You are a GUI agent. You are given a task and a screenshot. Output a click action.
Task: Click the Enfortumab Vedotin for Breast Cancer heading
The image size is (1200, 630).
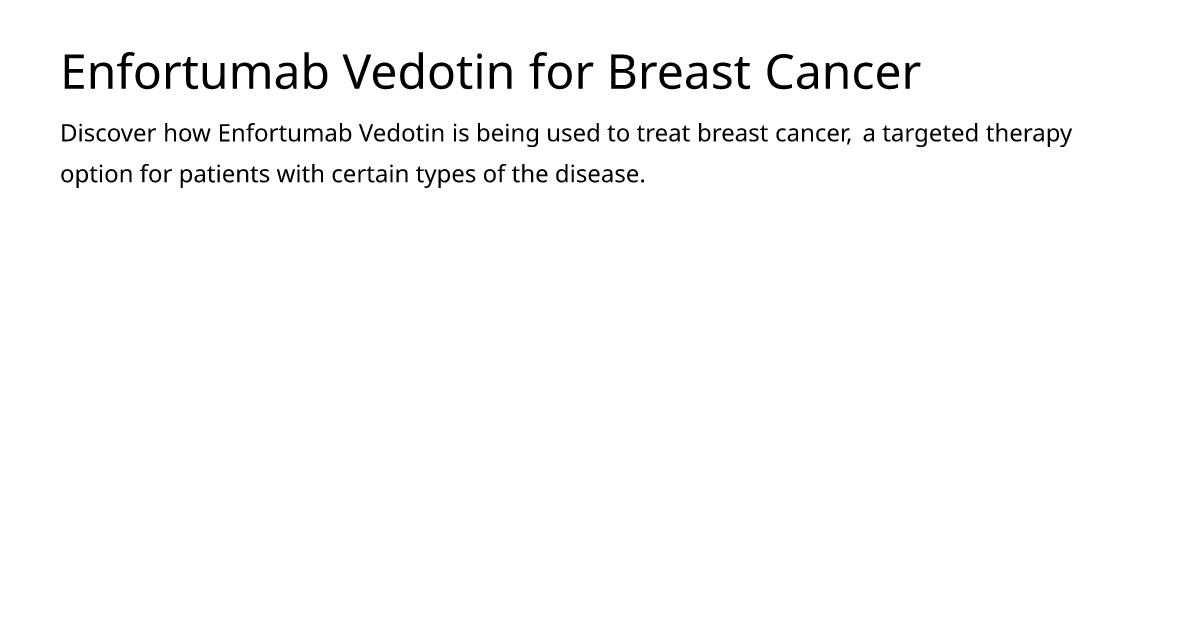pyautogui.click(x=490, y=72)
